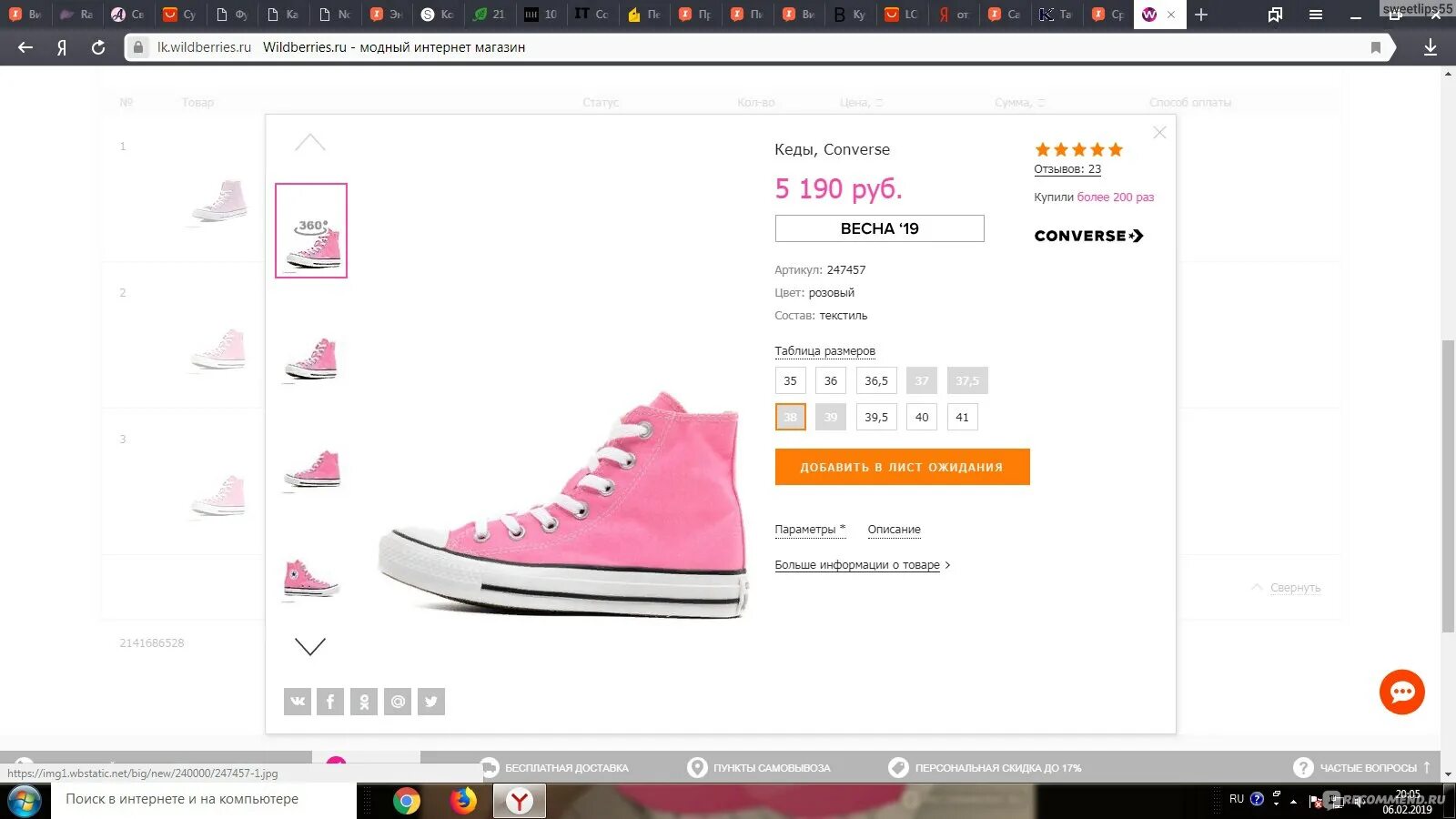Open Таблица размеров size chart
This screenshot has height=819, width=1456.
(824, 351)
